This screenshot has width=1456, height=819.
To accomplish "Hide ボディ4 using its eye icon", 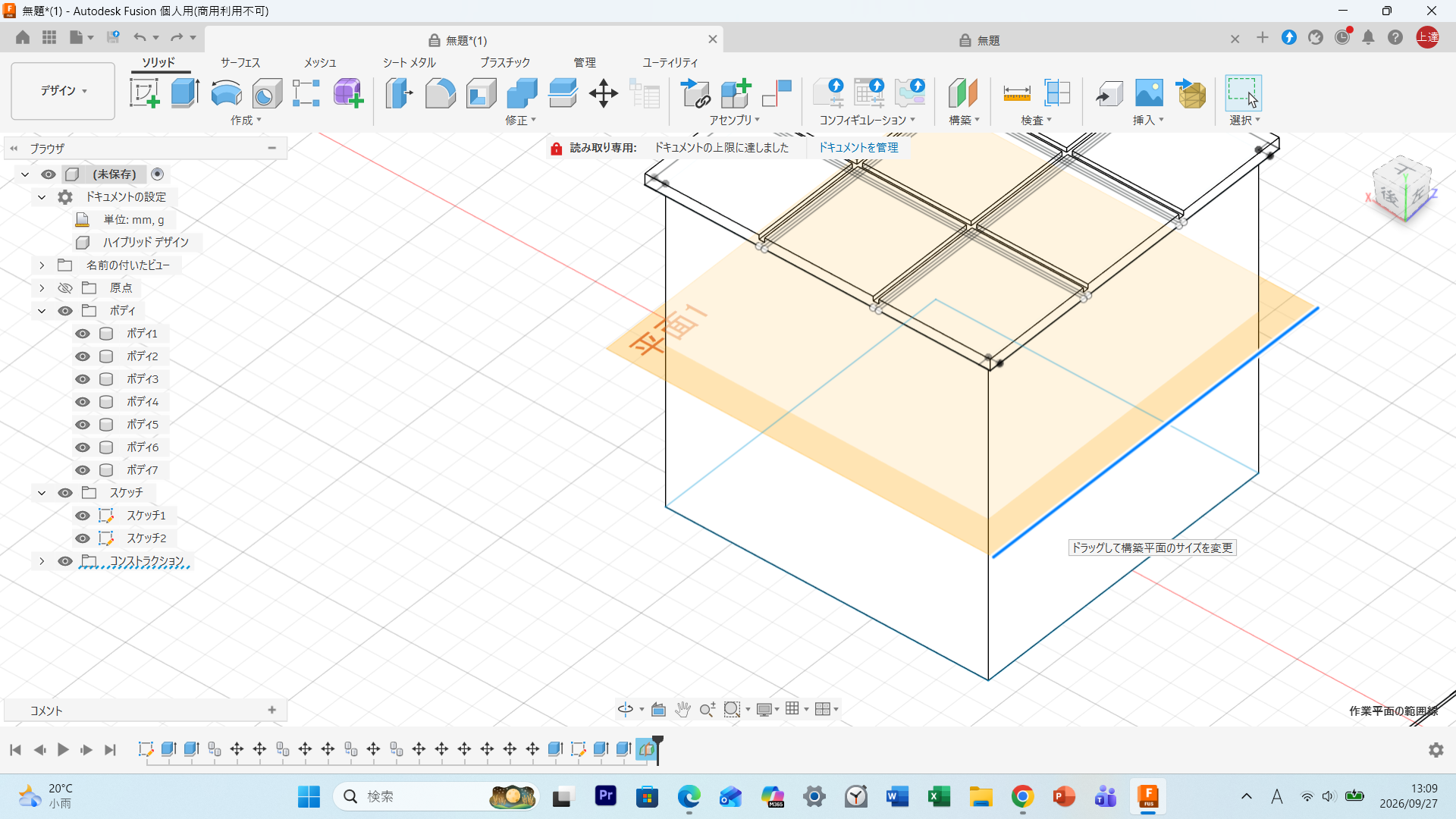I will 83,402.
